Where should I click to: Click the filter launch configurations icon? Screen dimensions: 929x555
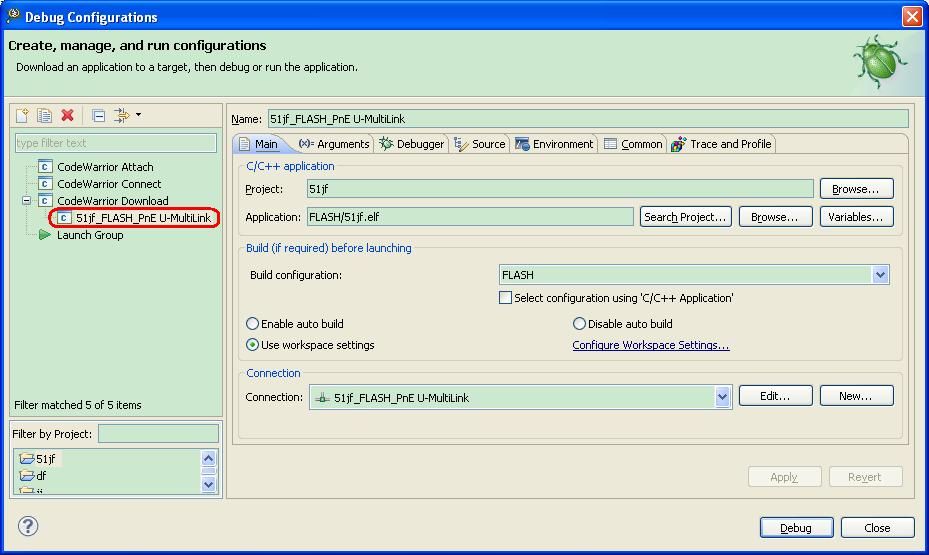tap(121, 115)
